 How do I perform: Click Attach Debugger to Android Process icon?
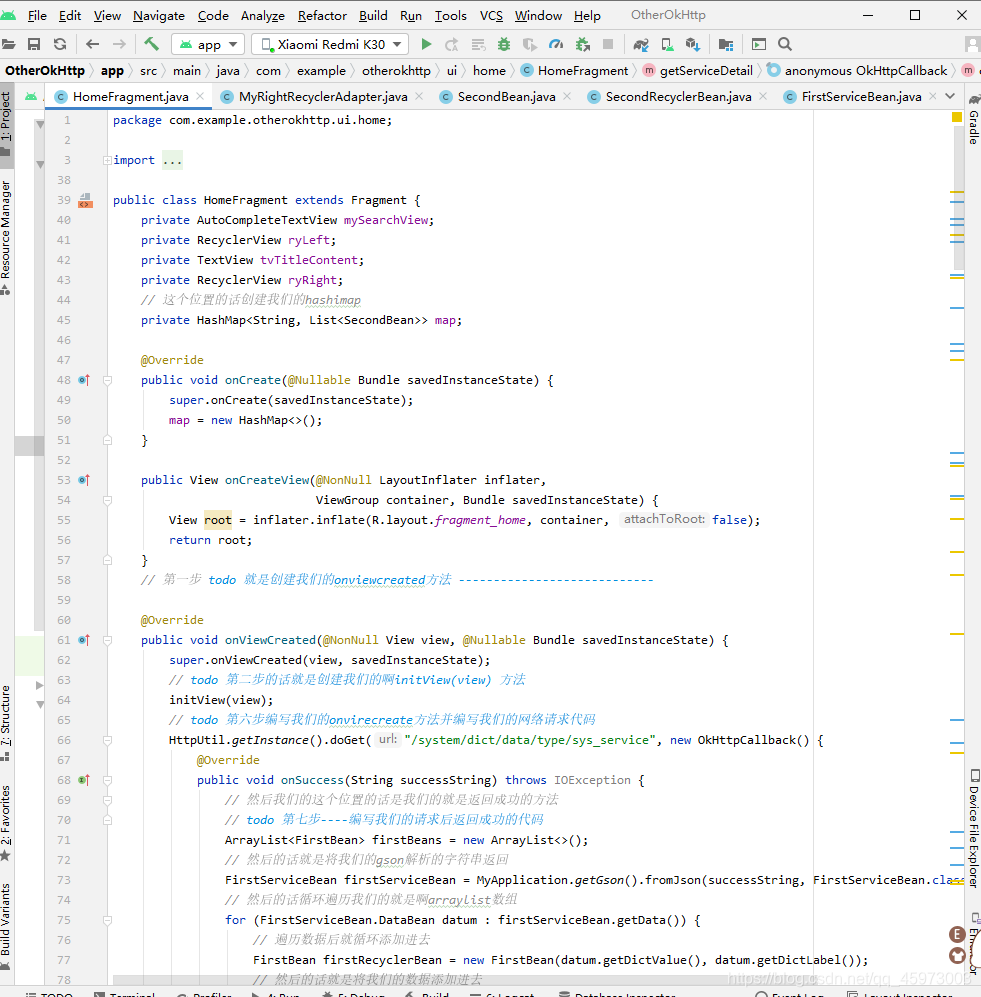(x=582, y=45)
